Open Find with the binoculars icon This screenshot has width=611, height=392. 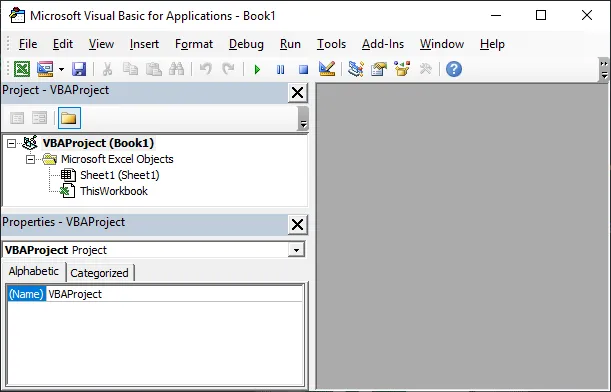coord(177,69)
